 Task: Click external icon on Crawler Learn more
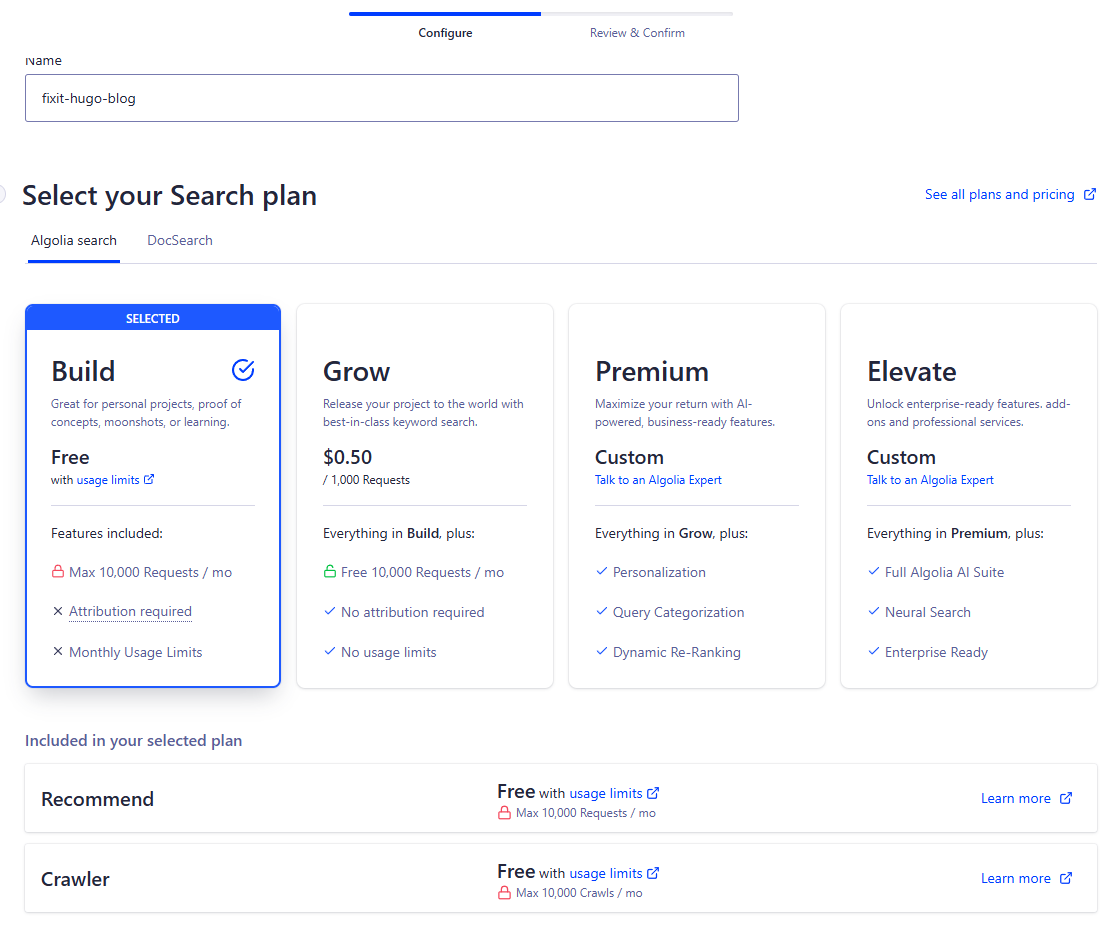point(1066,878)
